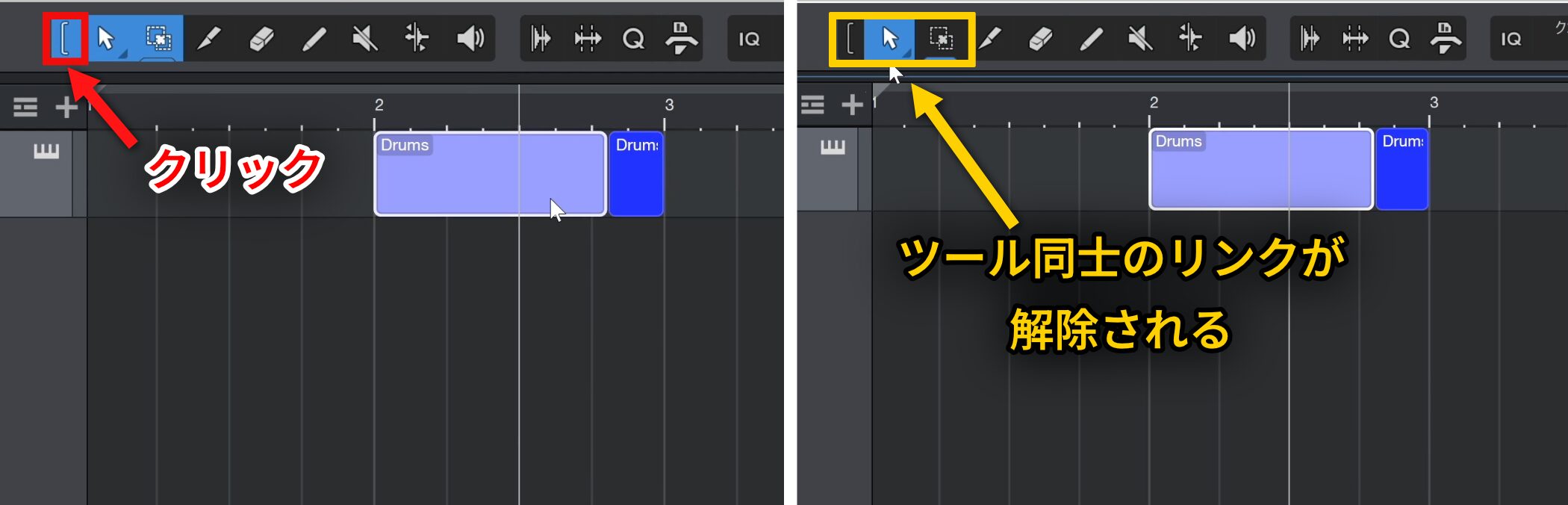1568x505 pixels.
Task: Add track with plus in right panel
Action: 852,105
